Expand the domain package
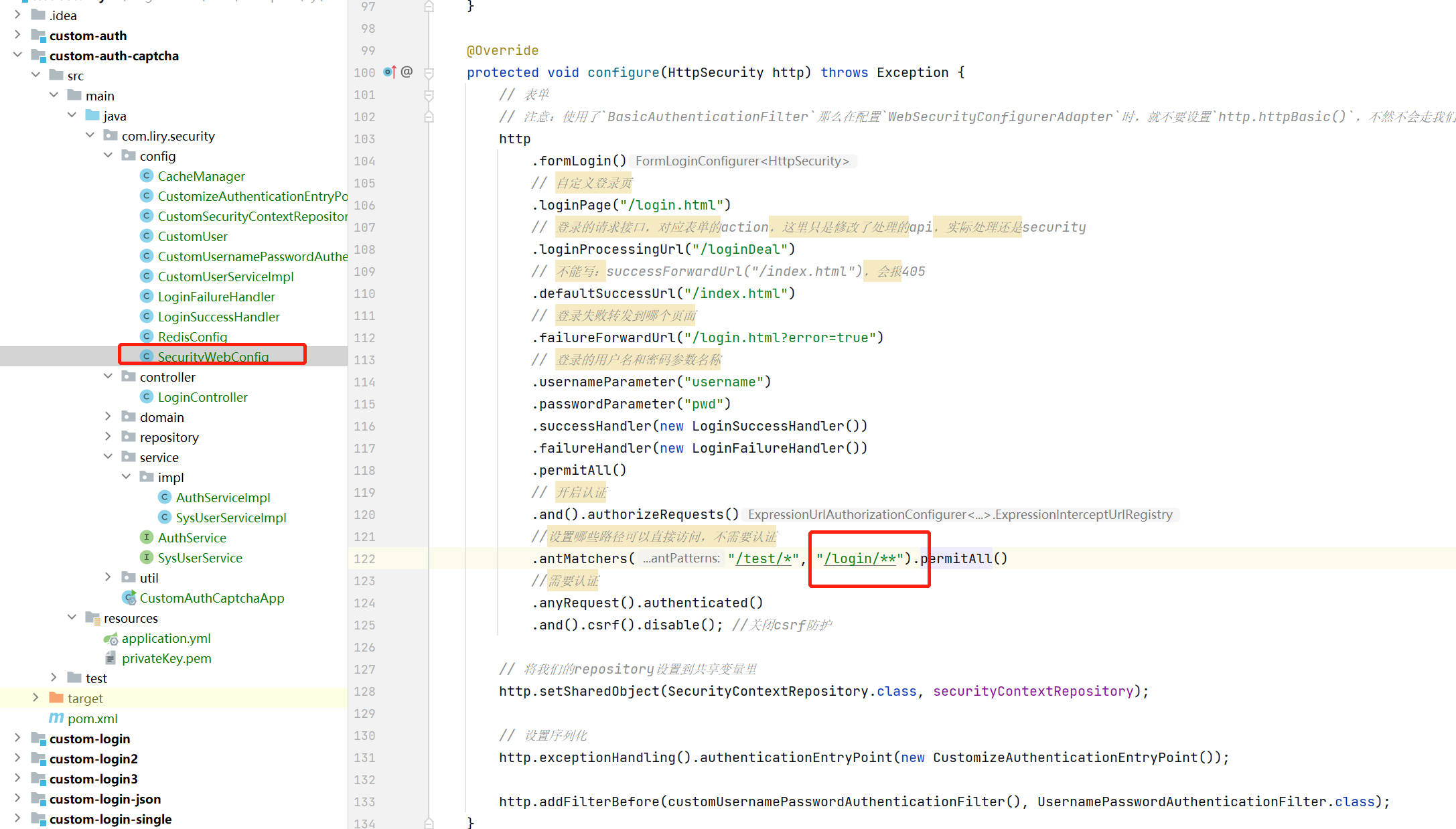 click(x=108, y=417)
